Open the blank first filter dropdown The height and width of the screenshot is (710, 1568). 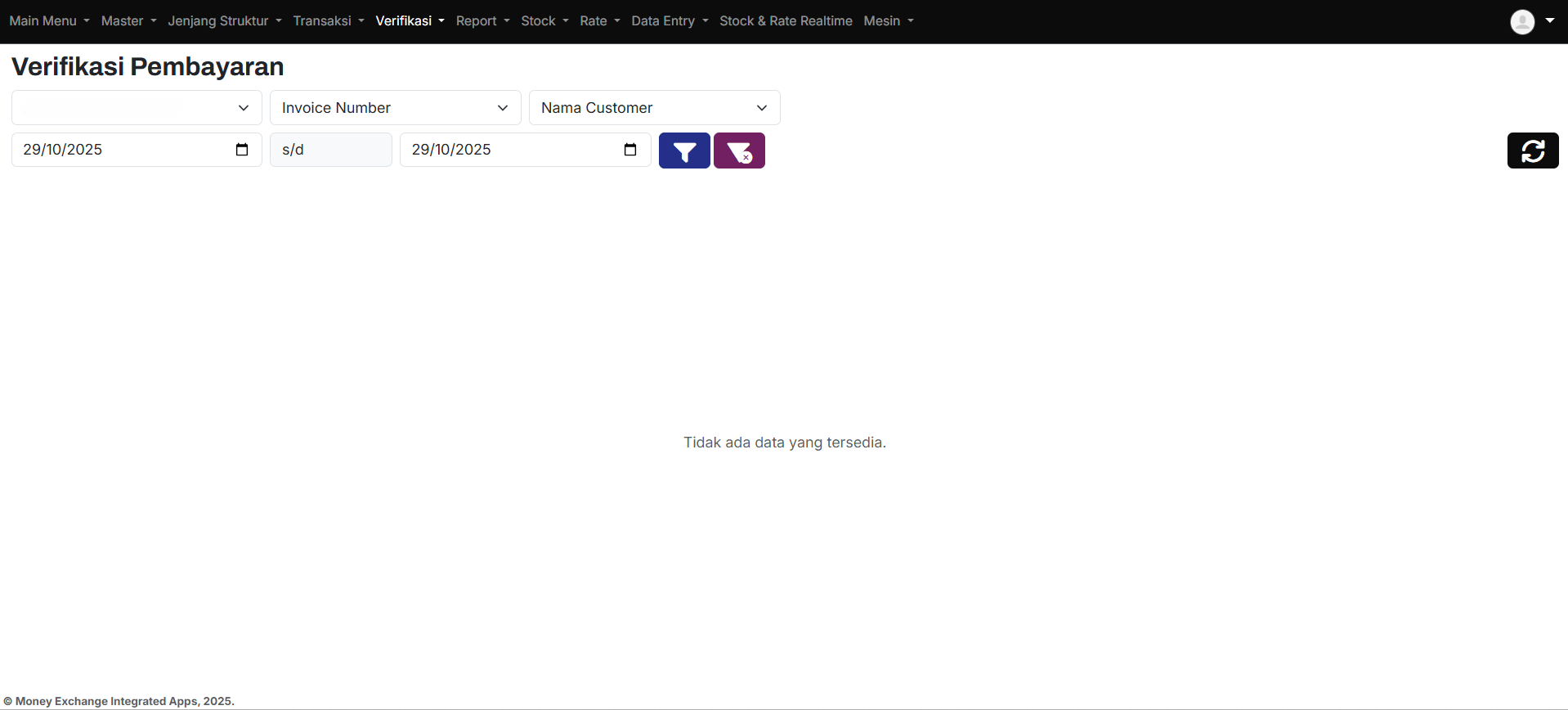[x=137, y=108]
